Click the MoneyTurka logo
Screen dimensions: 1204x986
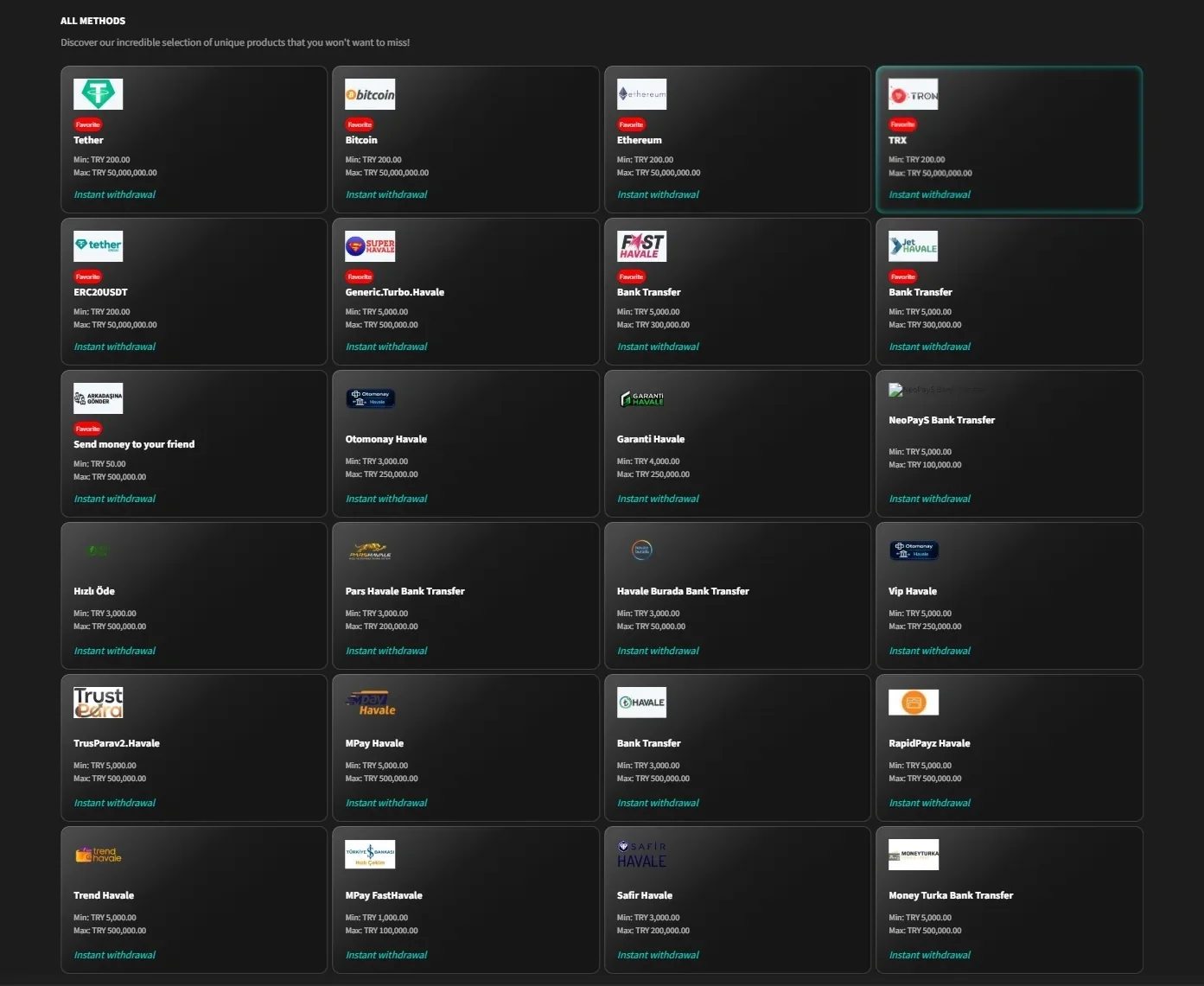coord(914,855)
